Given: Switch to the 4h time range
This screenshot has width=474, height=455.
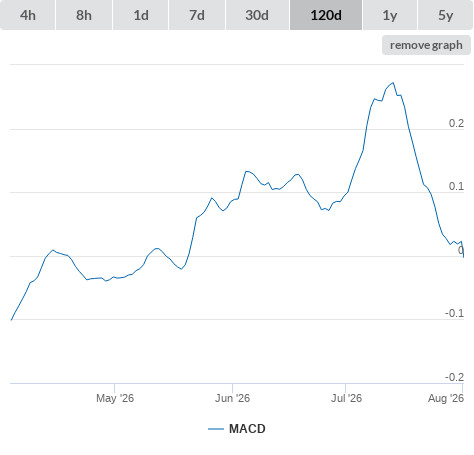Looking at the screenshot, I should 28,15.
